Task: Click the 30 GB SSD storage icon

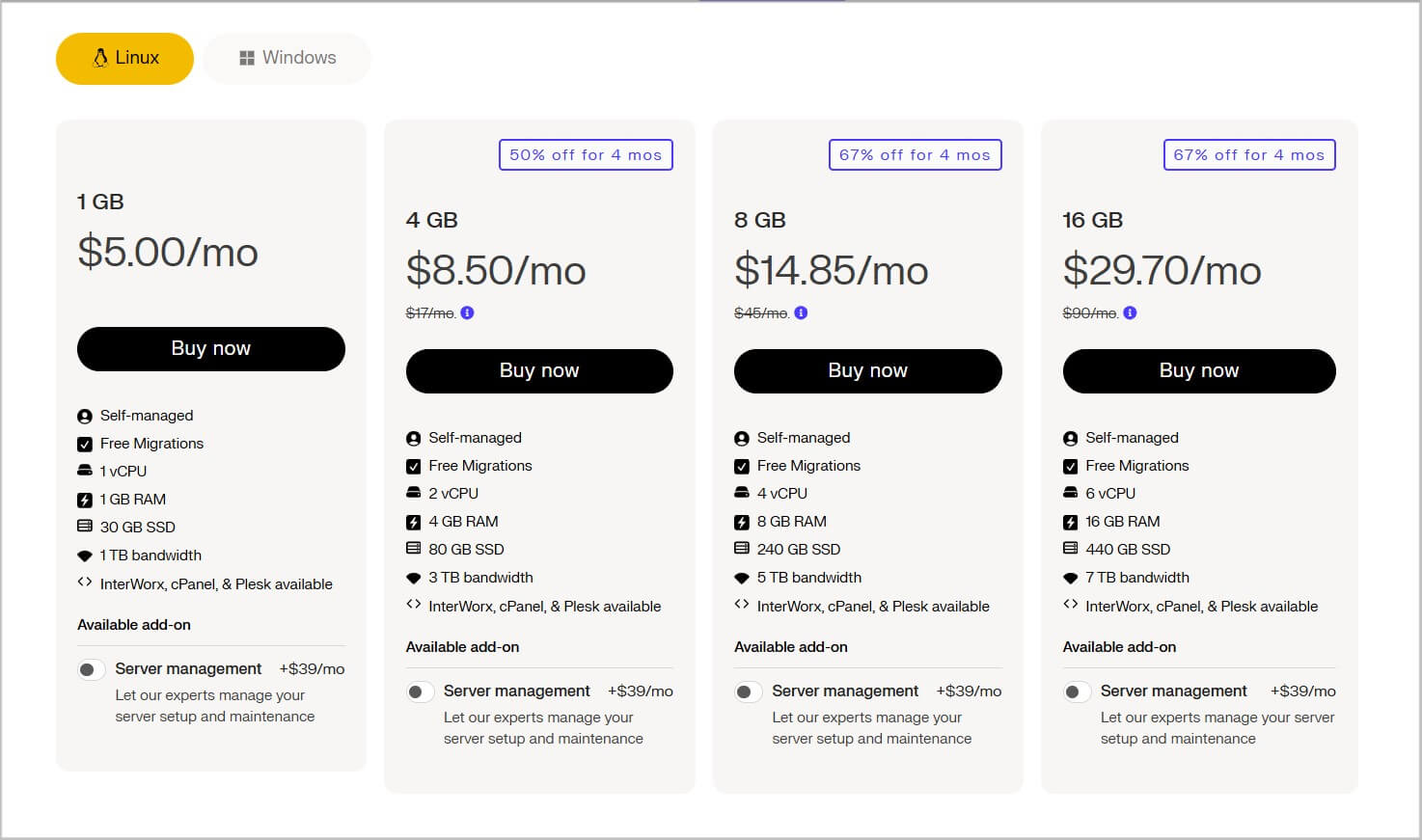Action: click(85, 527)
